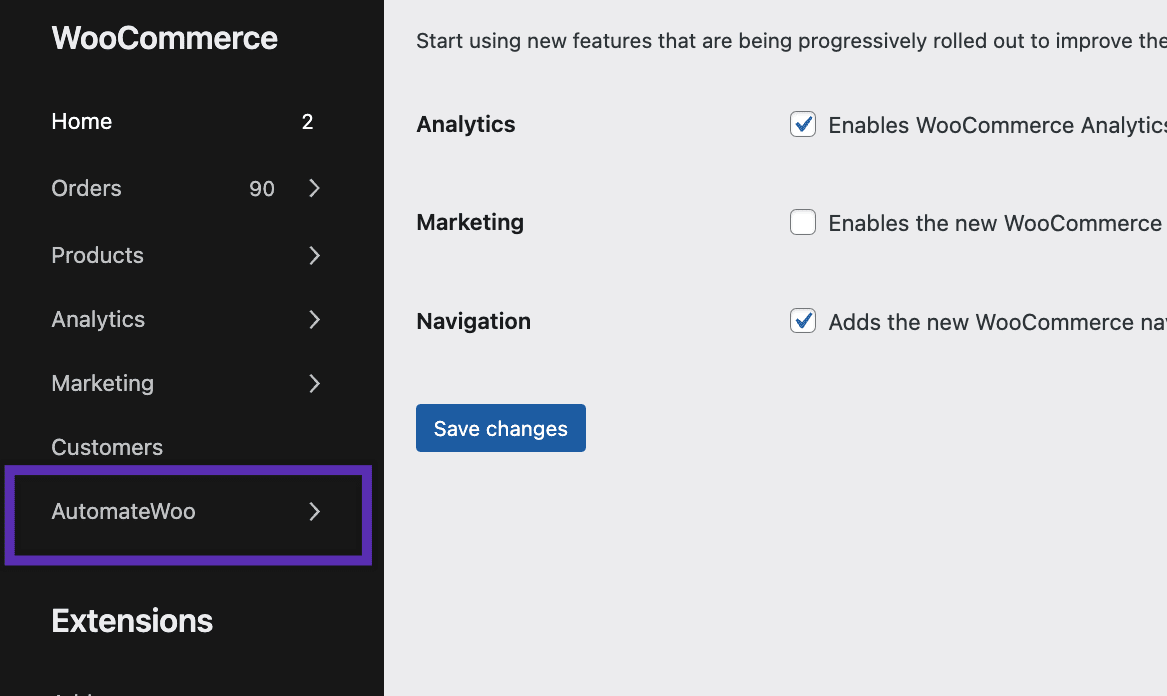Expand the Orders submenu chevron
The width and height of the screenshot is (1167, 696).
point(314,188)
